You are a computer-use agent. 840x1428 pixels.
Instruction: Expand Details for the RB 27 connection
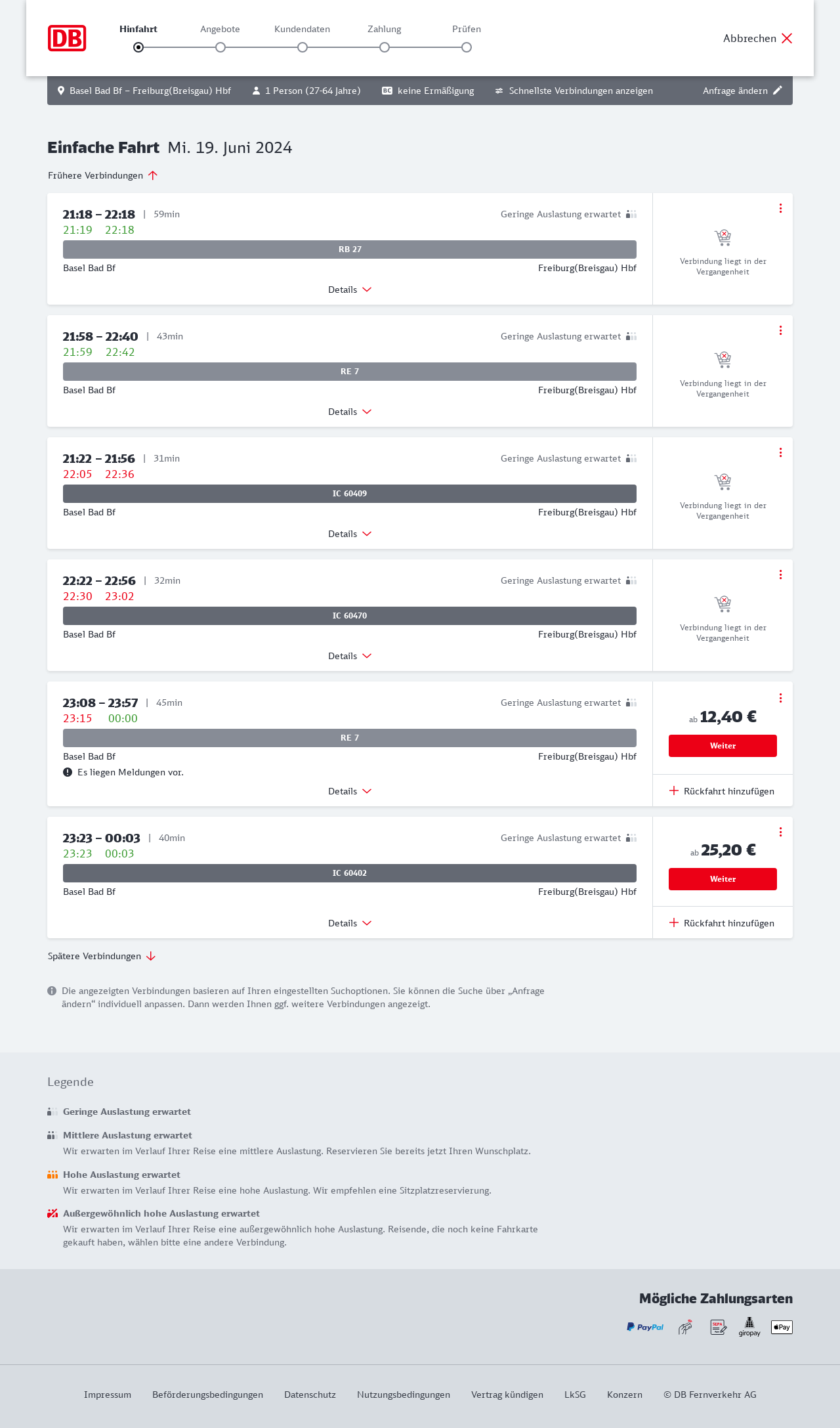pos(350,290)
